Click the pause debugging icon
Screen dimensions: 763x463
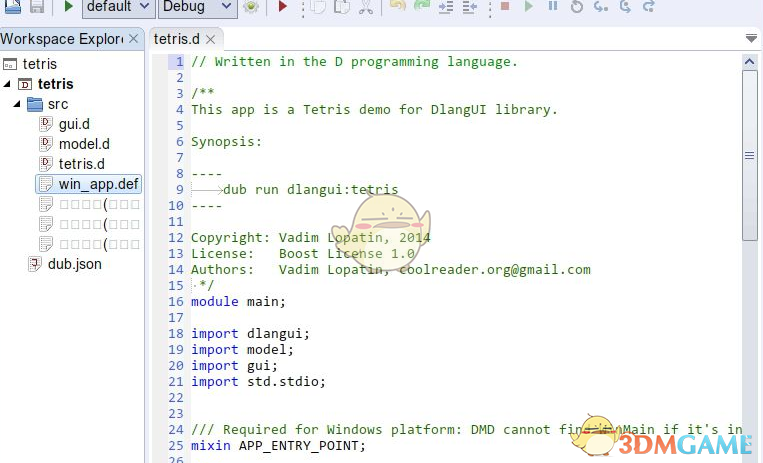click(553, 6)
